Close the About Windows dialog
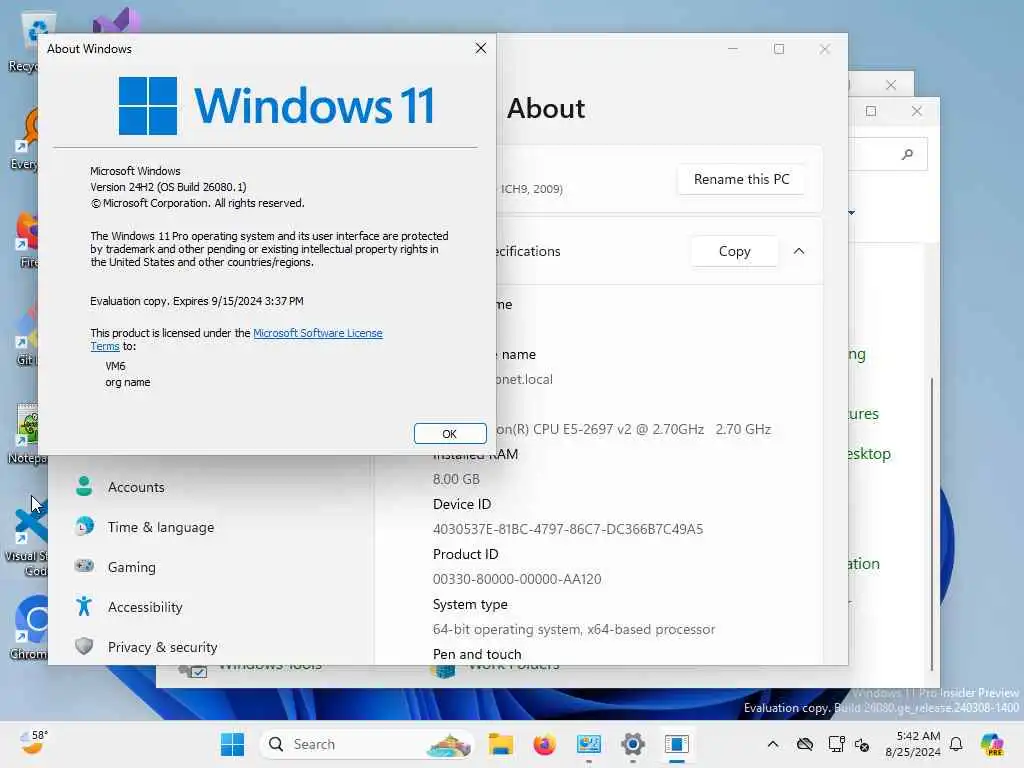Viewport: 1024px width, 768px height. (x=481, y=48)
